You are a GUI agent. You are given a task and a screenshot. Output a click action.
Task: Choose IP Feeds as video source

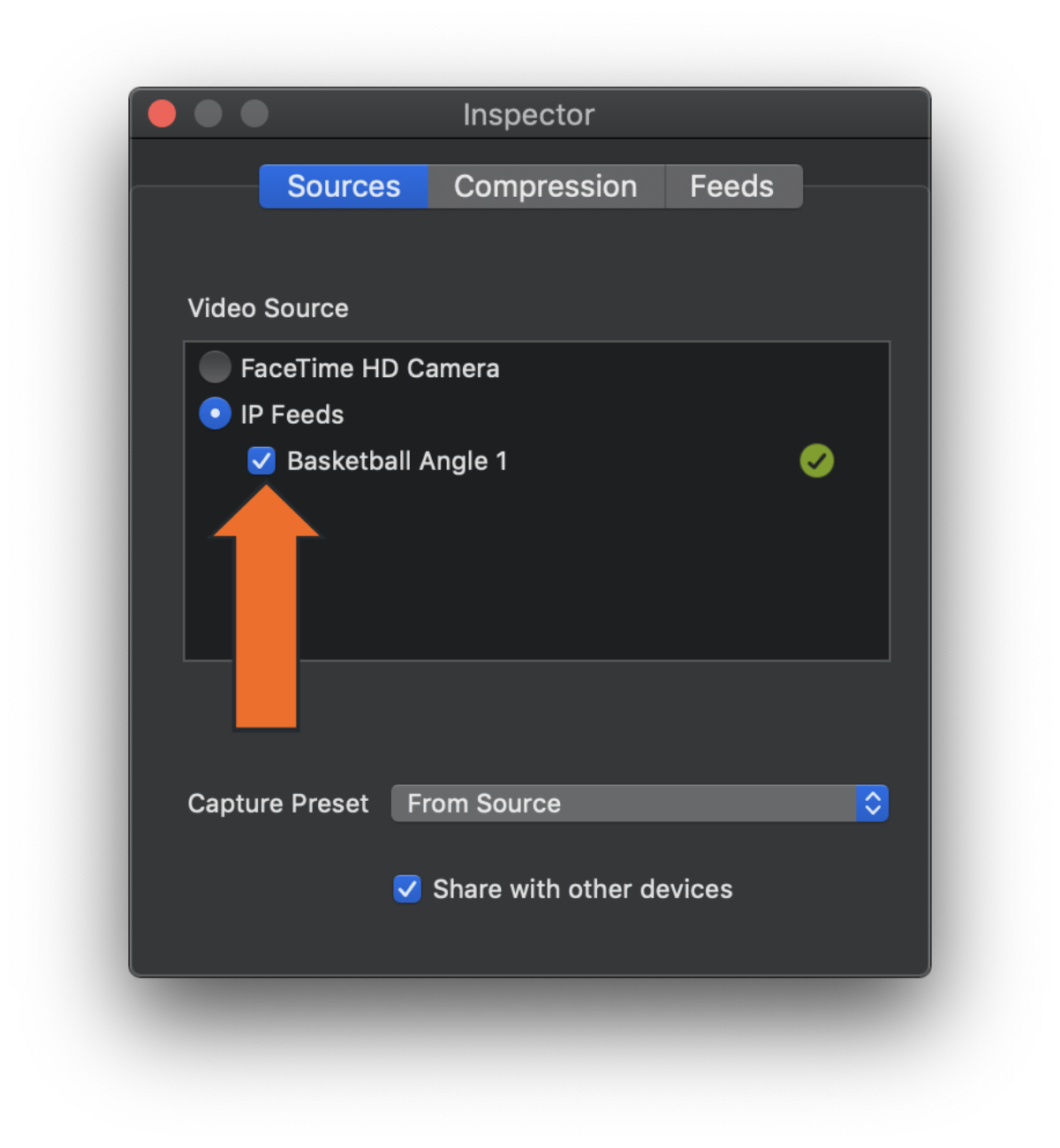[x=215, y=413]
